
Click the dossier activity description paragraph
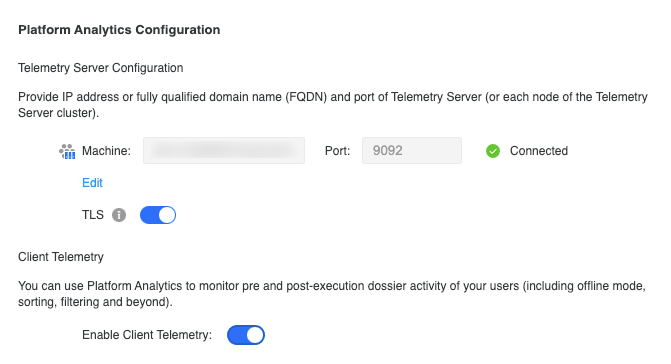pos(332,294)
